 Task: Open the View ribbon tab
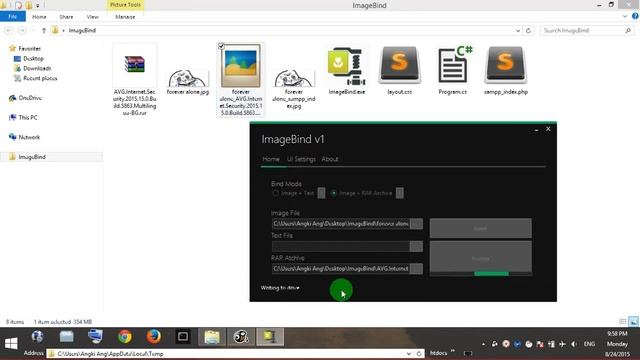tap(93, 17)
